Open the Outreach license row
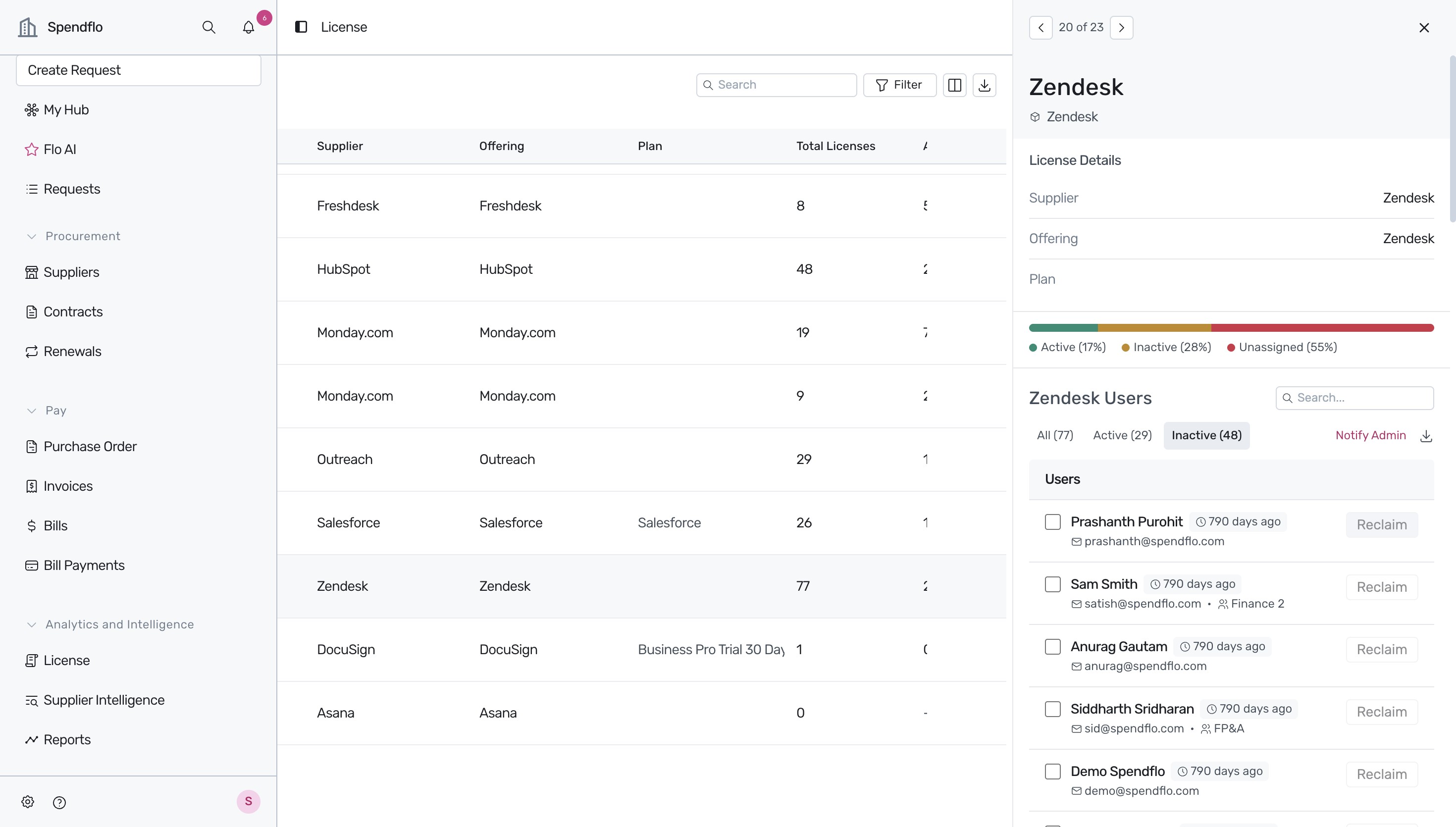This screenshot has width=1456, height=827. click(642, 460)
